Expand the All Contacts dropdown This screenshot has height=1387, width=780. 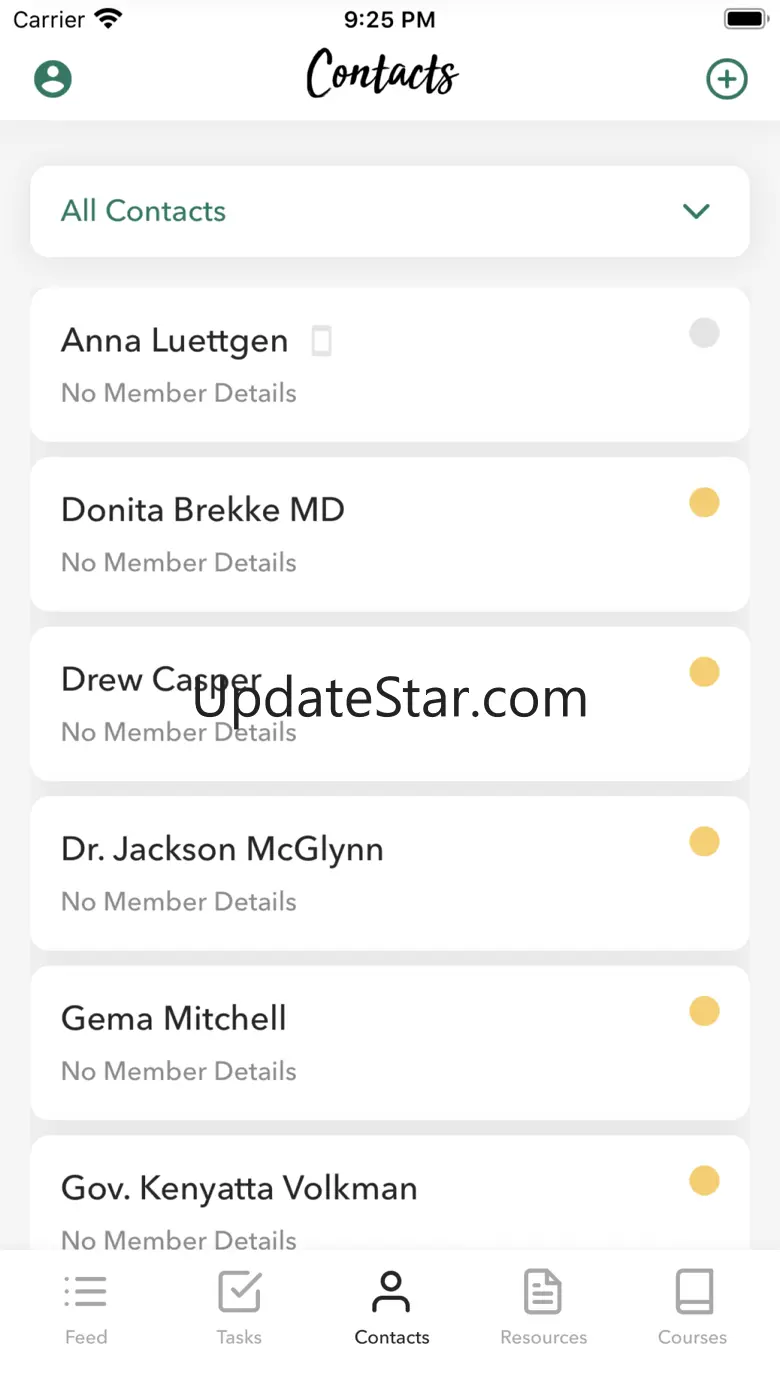point(390,211)
